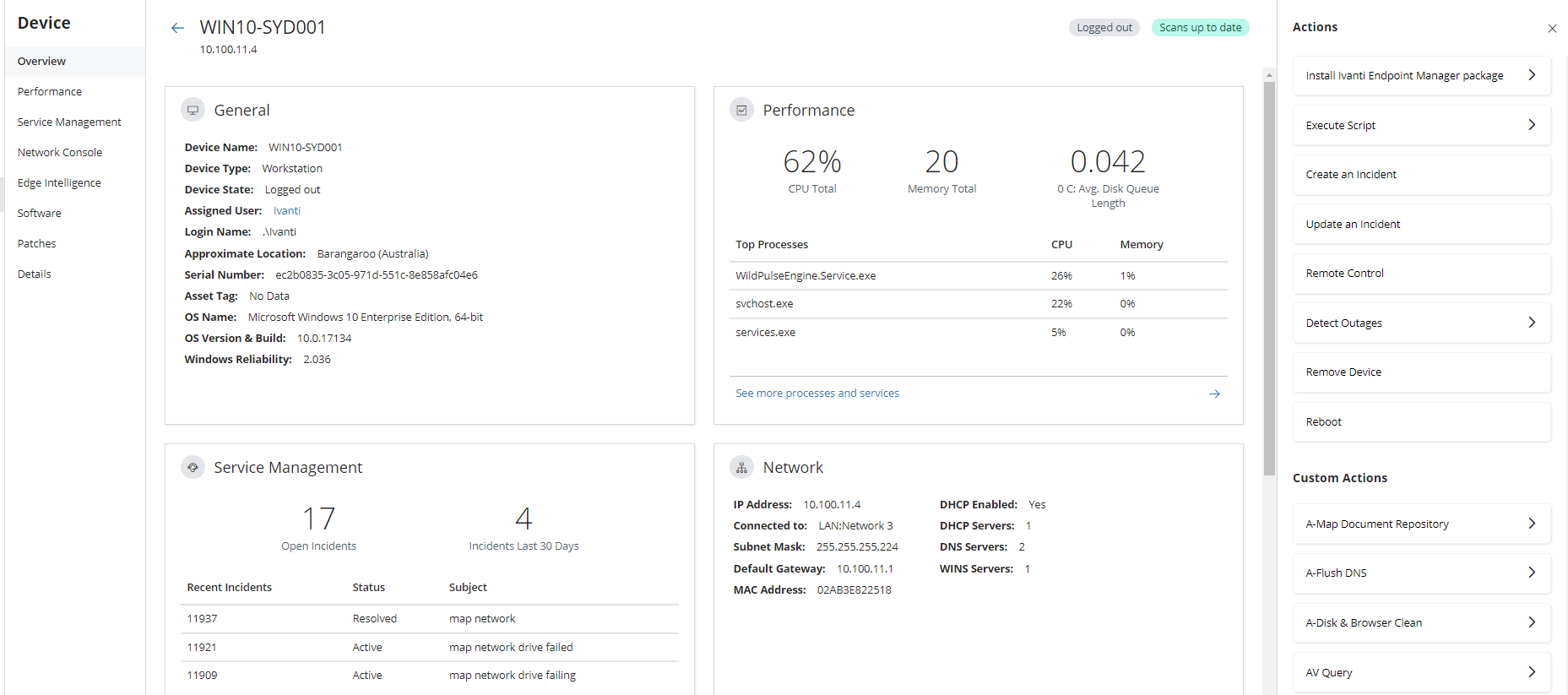Click the Memory column header
Image resolution: width=1568 pixels, height=695 pixels.
click(1142, 245)
